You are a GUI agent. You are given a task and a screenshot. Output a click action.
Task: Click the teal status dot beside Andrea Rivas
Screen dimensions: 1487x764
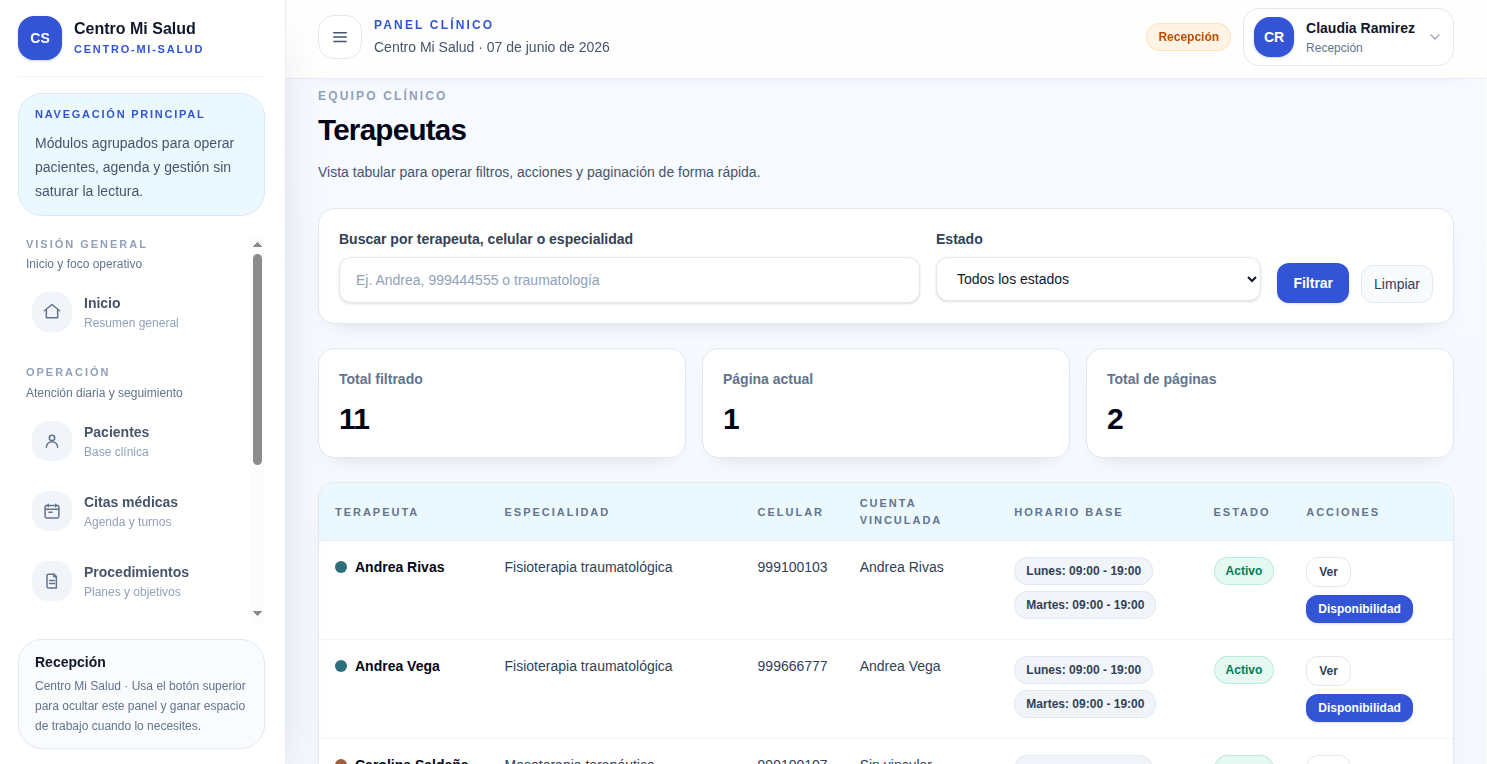point(341,567)
